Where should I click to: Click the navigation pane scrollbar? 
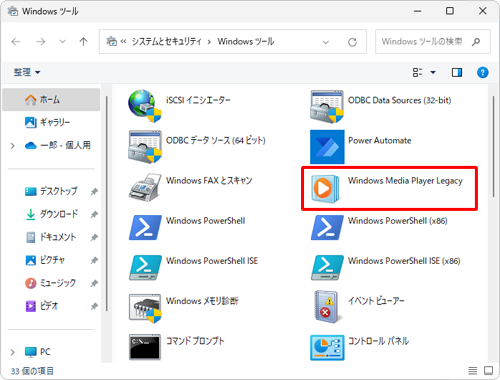(107, 203)
